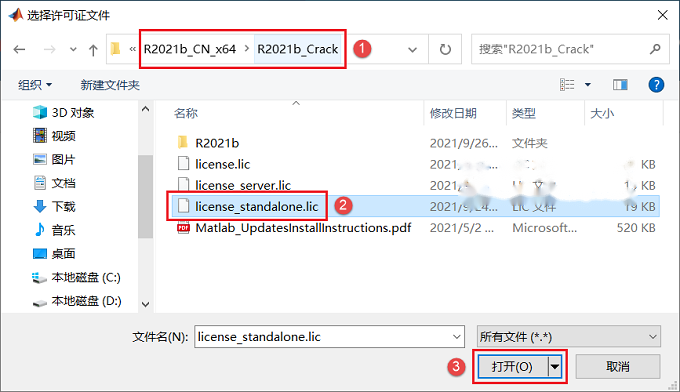Screen dimensions: 680x392
Task: Refresh the folder view
Action: click(x=445, y=49)
